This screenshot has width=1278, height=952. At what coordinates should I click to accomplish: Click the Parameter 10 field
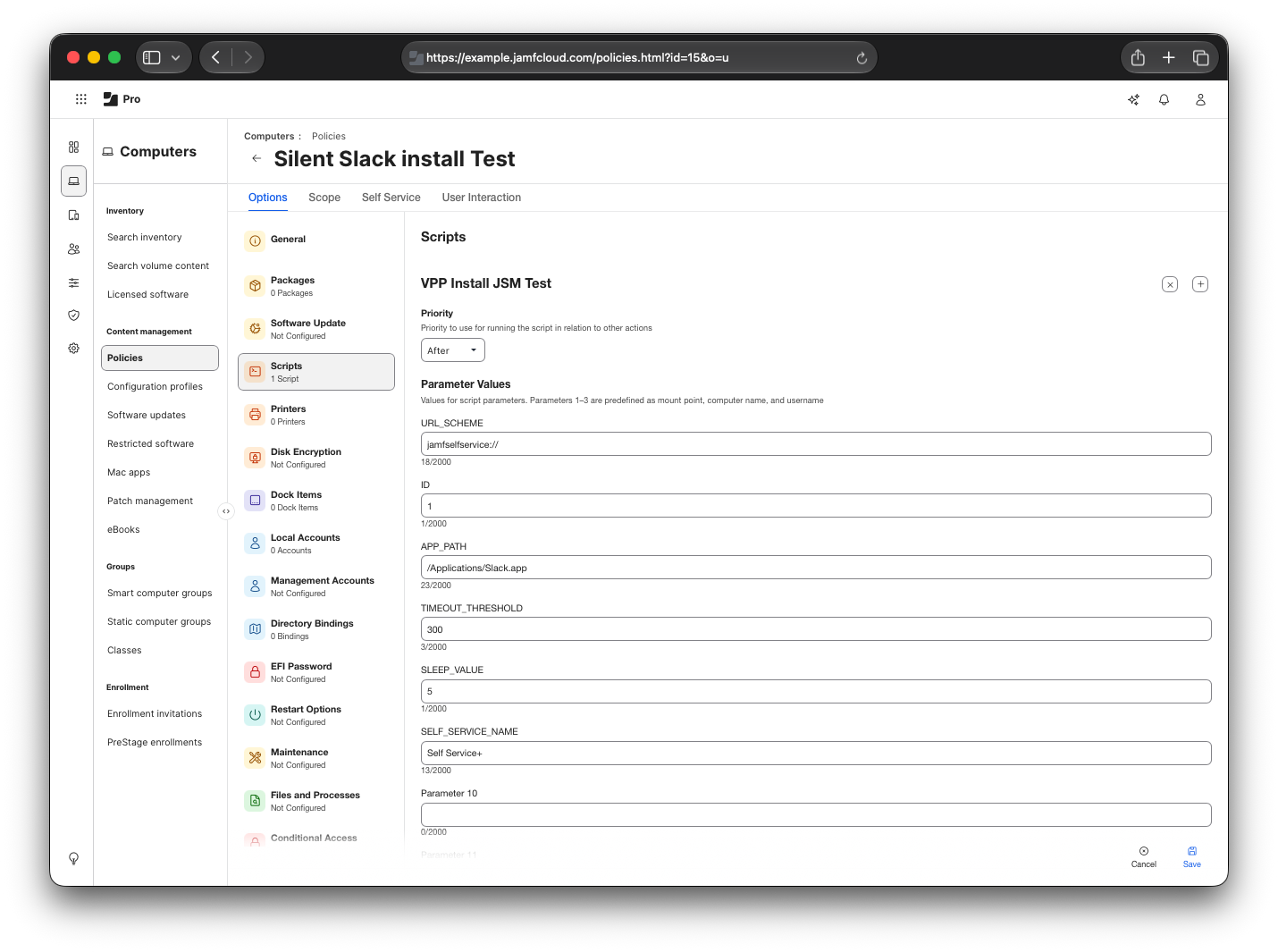tap(816, 814)
